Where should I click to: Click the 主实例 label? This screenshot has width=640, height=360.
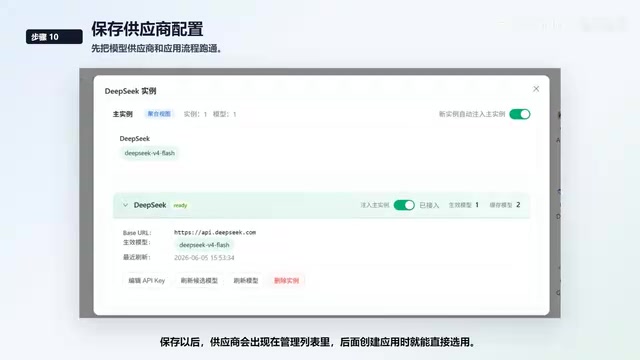point(122,114)
